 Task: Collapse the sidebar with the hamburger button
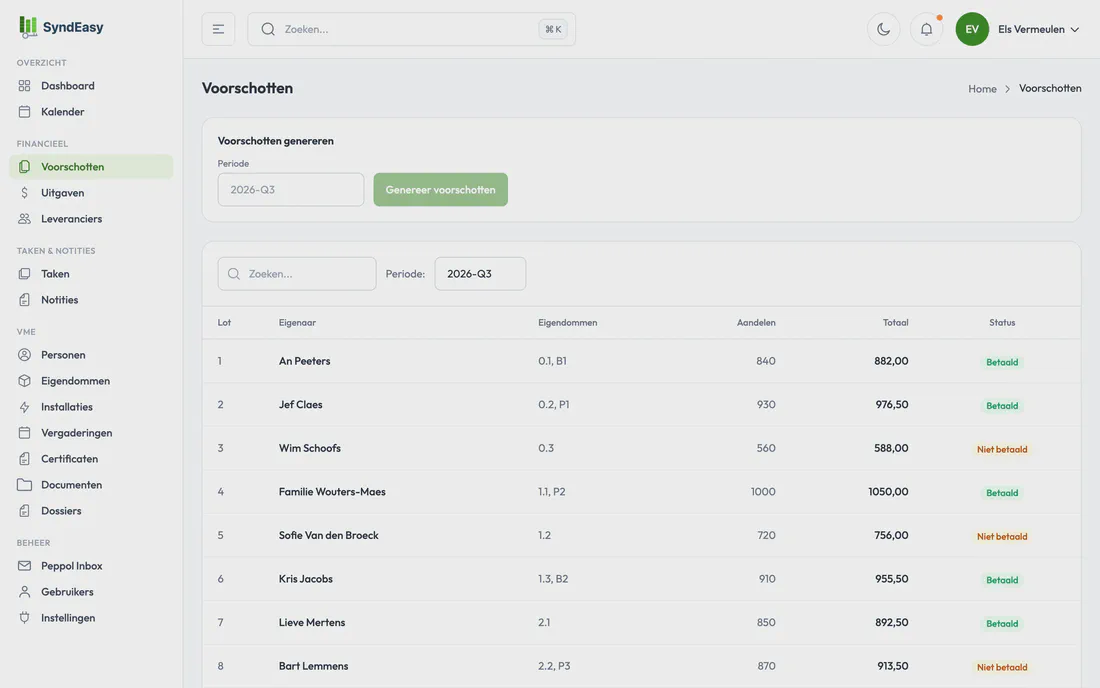tap(218, 29)
